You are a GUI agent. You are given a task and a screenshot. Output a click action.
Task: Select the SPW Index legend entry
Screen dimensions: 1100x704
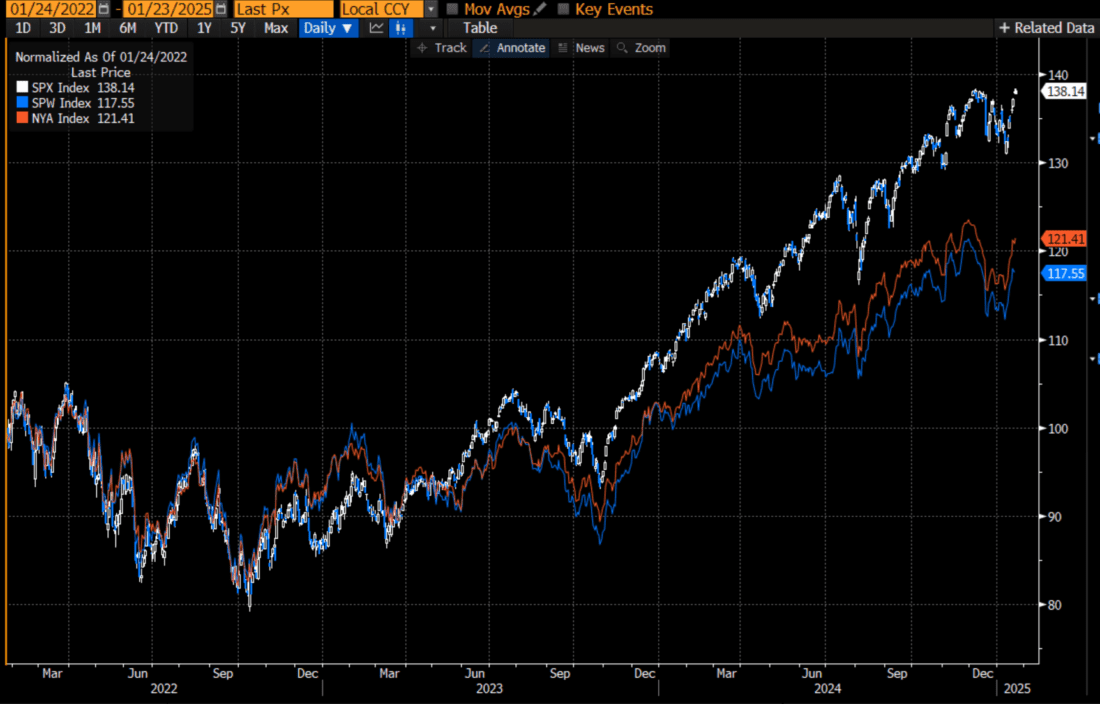pos(76,103)
